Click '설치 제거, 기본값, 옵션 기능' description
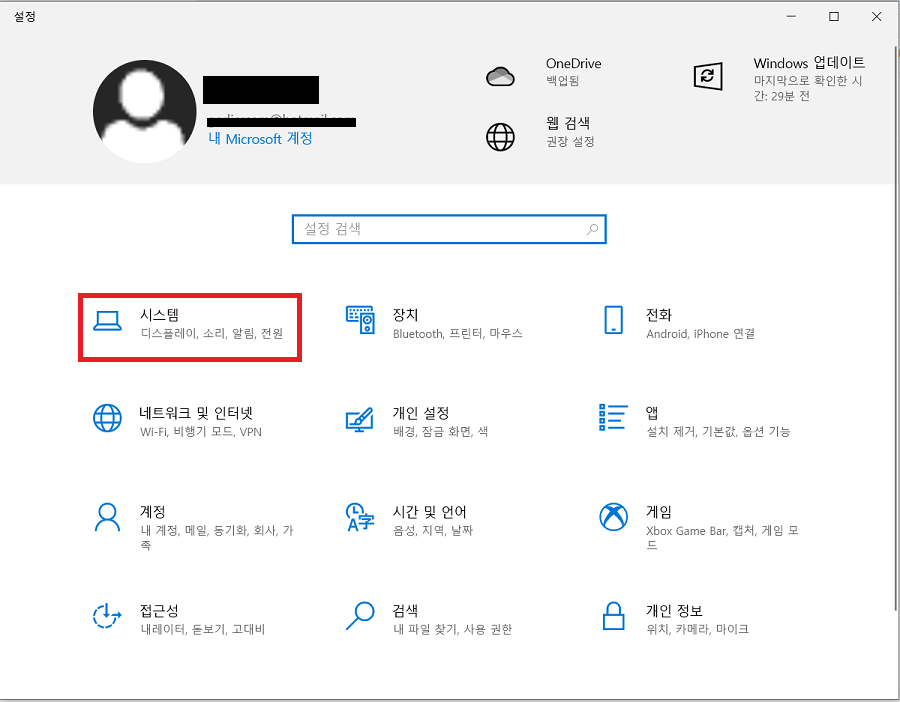Screen dimensions: 900x702 (x=718, y=432)
